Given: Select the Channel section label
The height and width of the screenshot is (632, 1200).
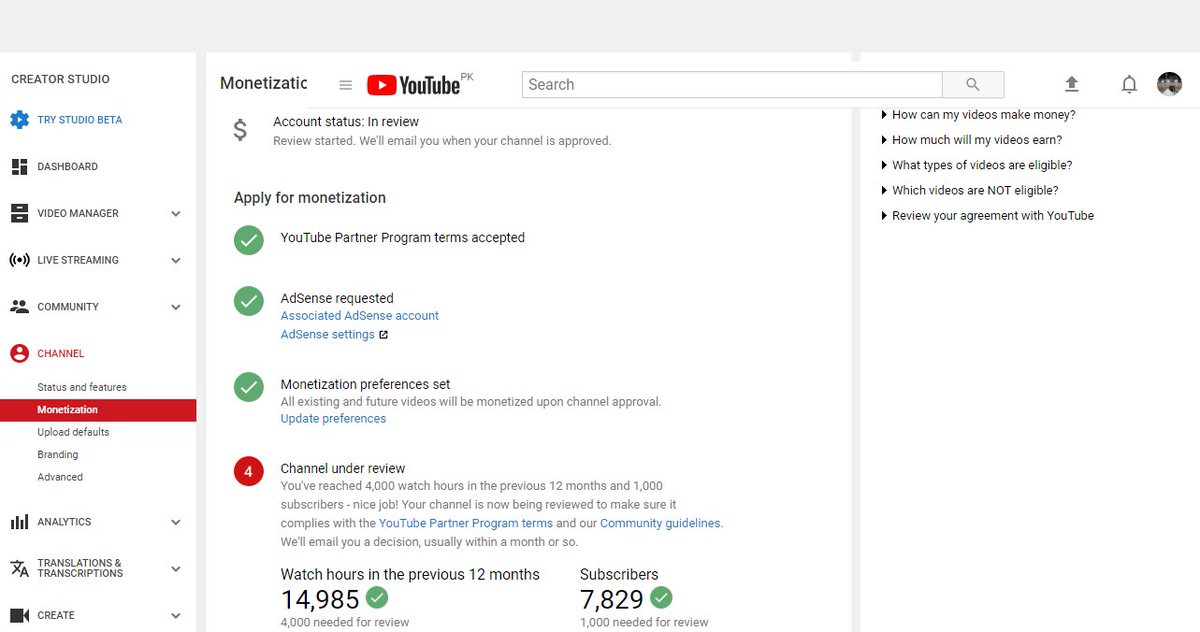Looking at the screenshot, I should [61, 353].
